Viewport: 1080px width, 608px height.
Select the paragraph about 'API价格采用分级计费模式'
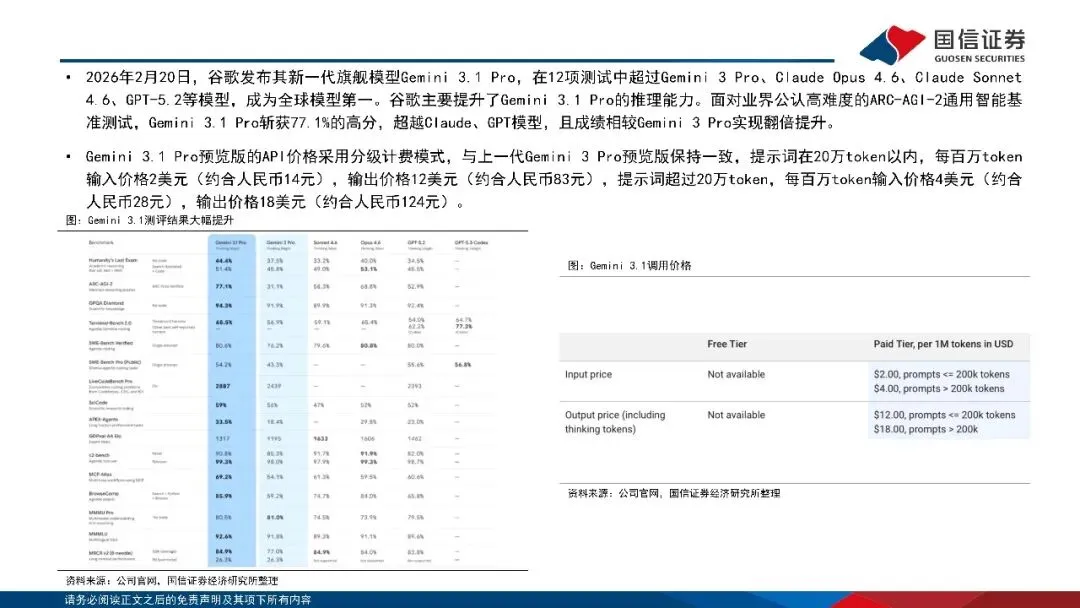(554, 179)
